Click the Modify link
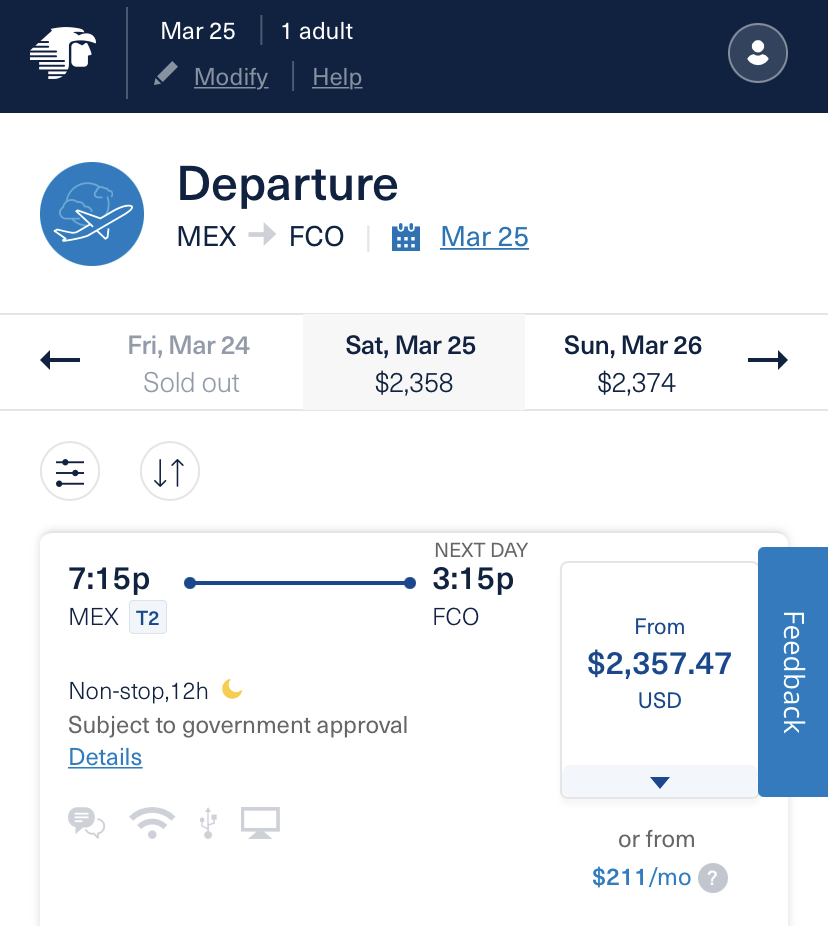The image size is (828, 926). (231, 77)
